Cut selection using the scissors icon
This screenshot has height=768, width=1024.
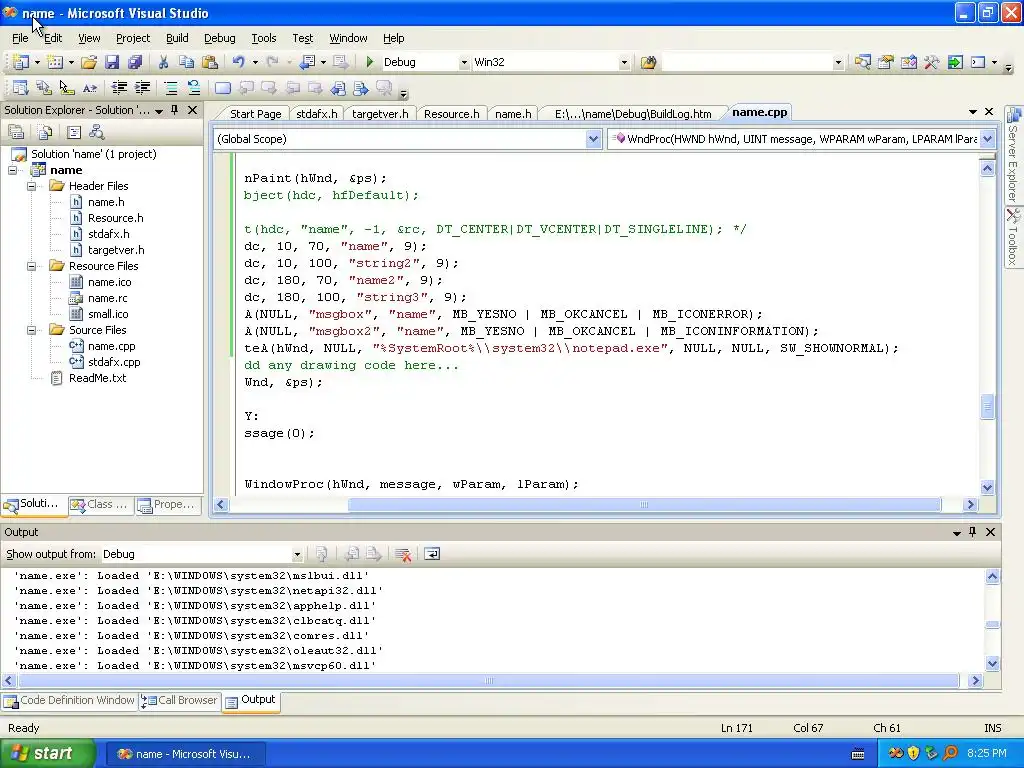coord(163,62)
